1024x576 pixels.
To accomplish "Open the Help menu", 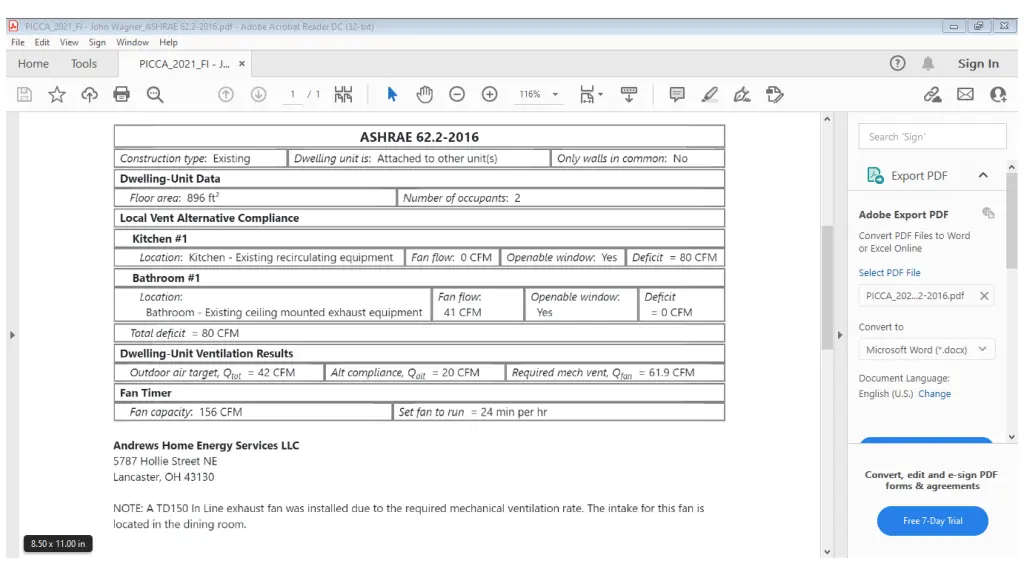I will click(x=168, y=42).
